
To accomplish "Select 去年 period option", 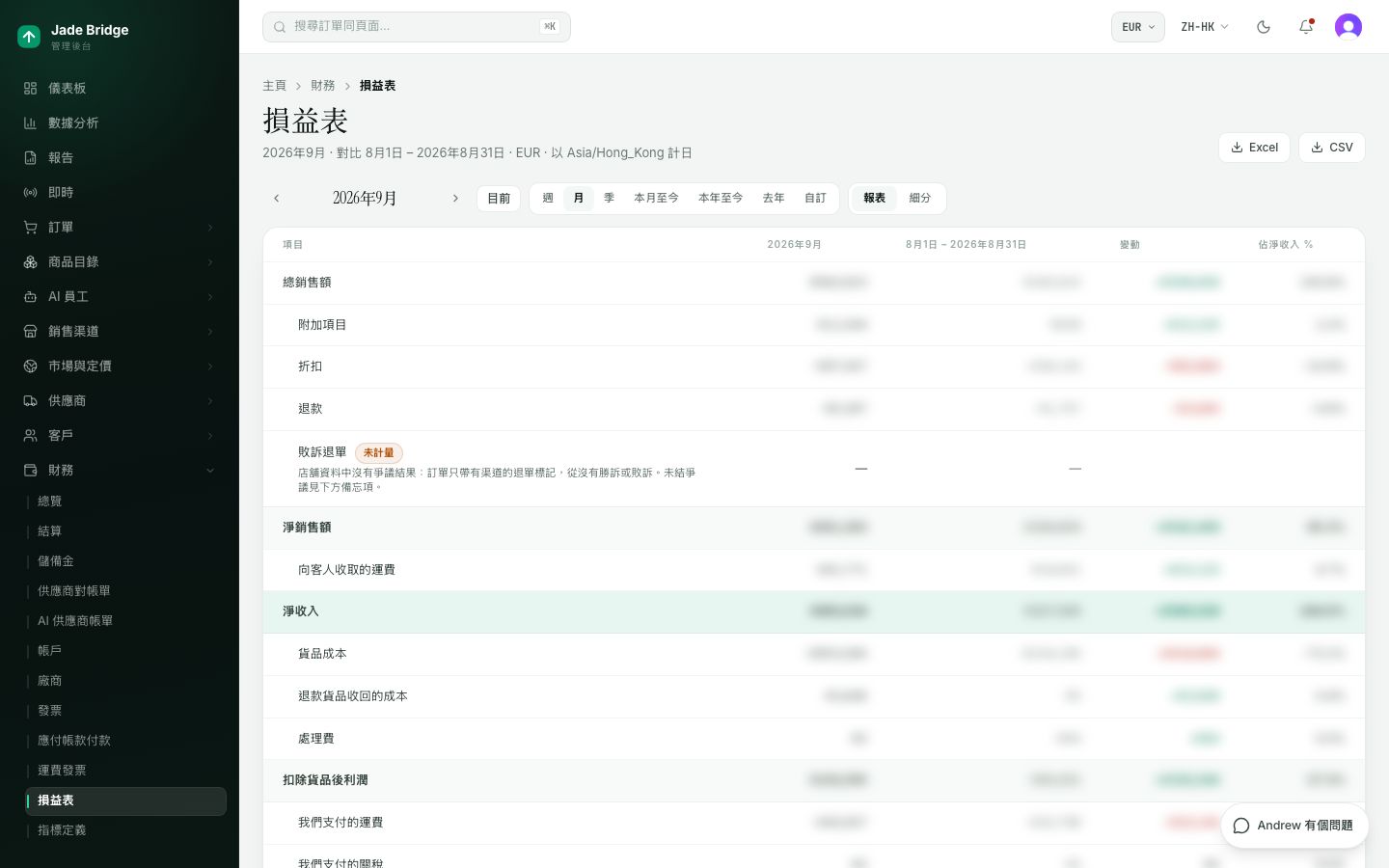I will pyautogui.click(x=774, y=199).
